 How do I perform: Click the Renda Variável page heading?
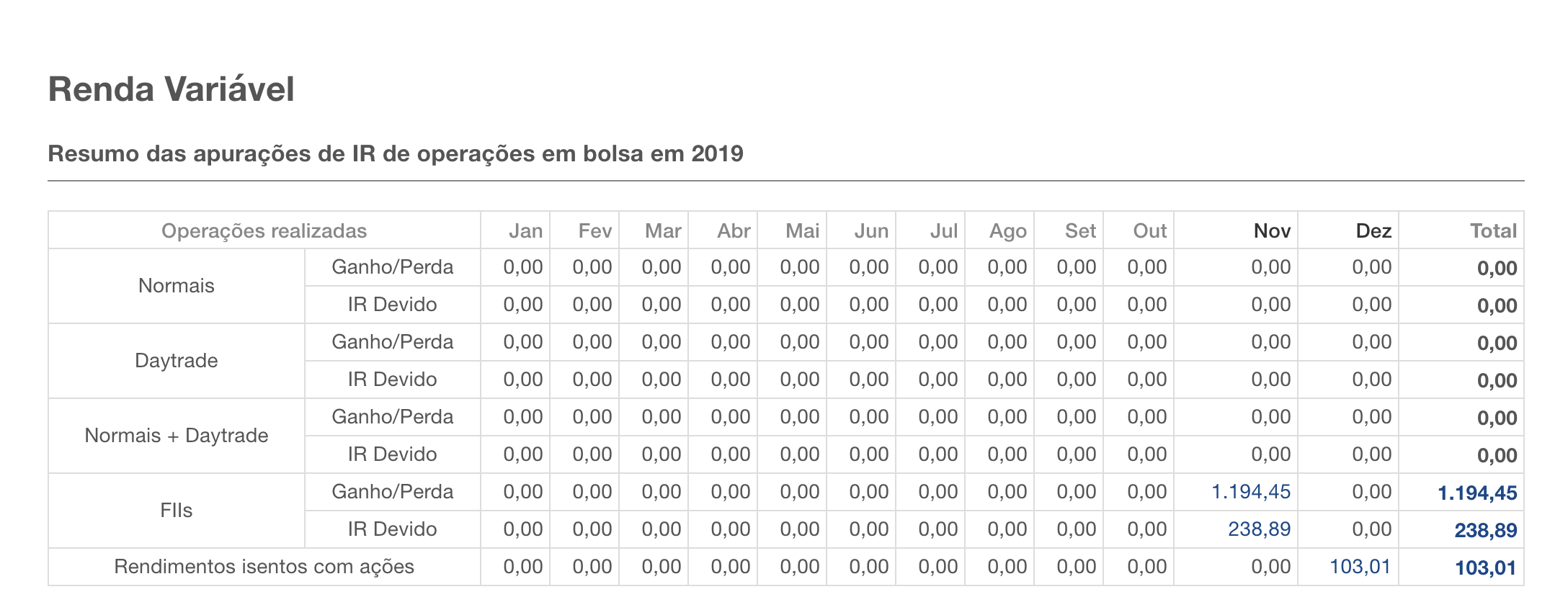[x=171, y=90]
